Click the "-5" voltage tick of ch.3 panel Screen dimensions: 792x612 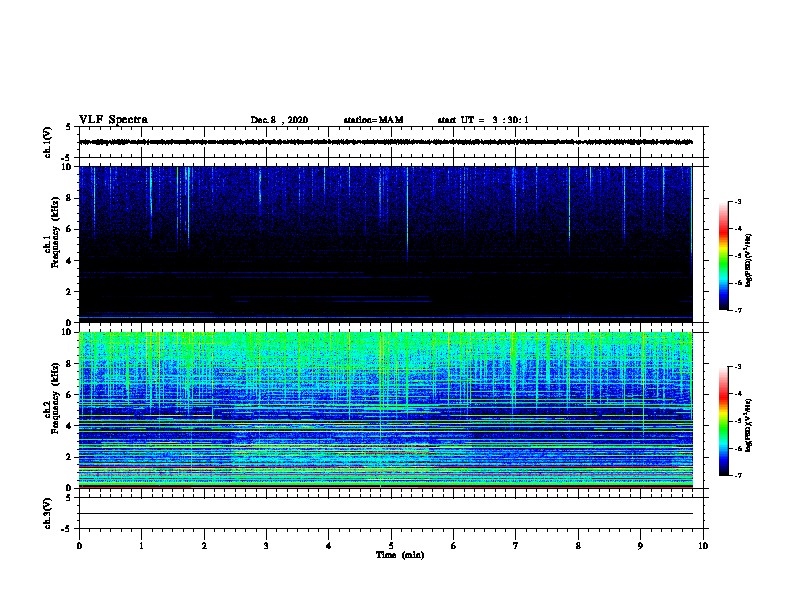(67, 529)
